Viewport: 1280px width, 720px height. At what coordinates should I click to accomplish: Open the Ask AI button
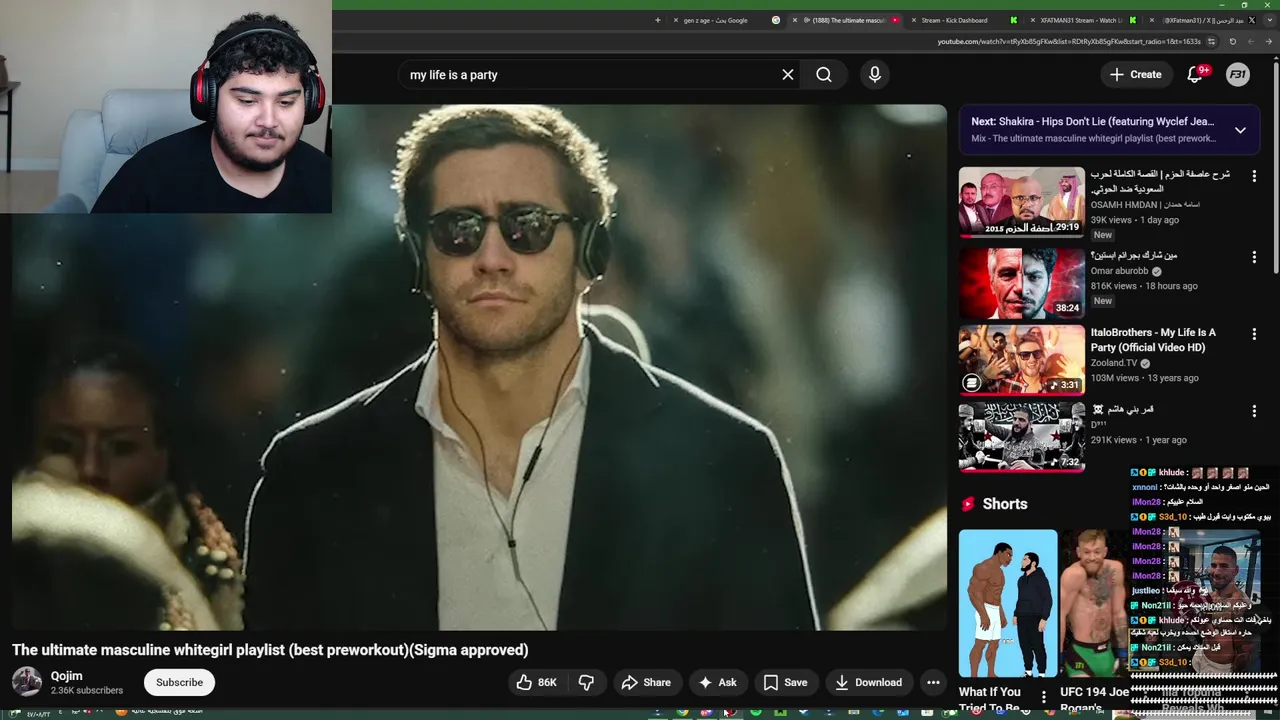click(717, 682)
